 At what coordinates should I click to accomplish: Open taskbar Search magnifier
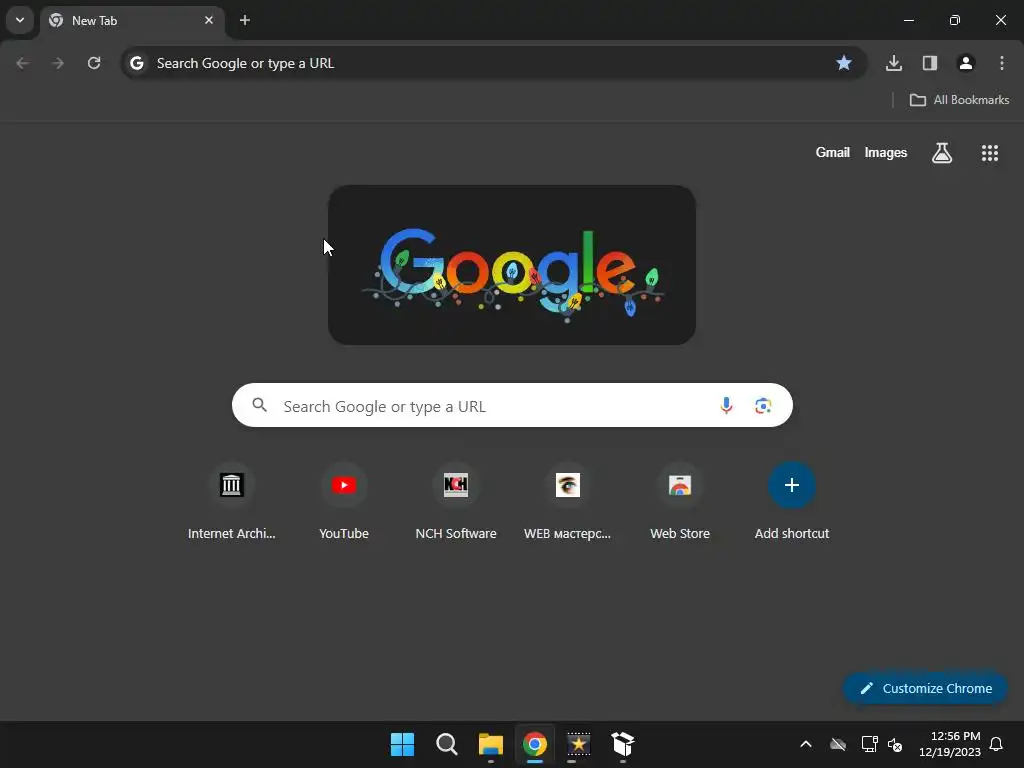[447, 744]
